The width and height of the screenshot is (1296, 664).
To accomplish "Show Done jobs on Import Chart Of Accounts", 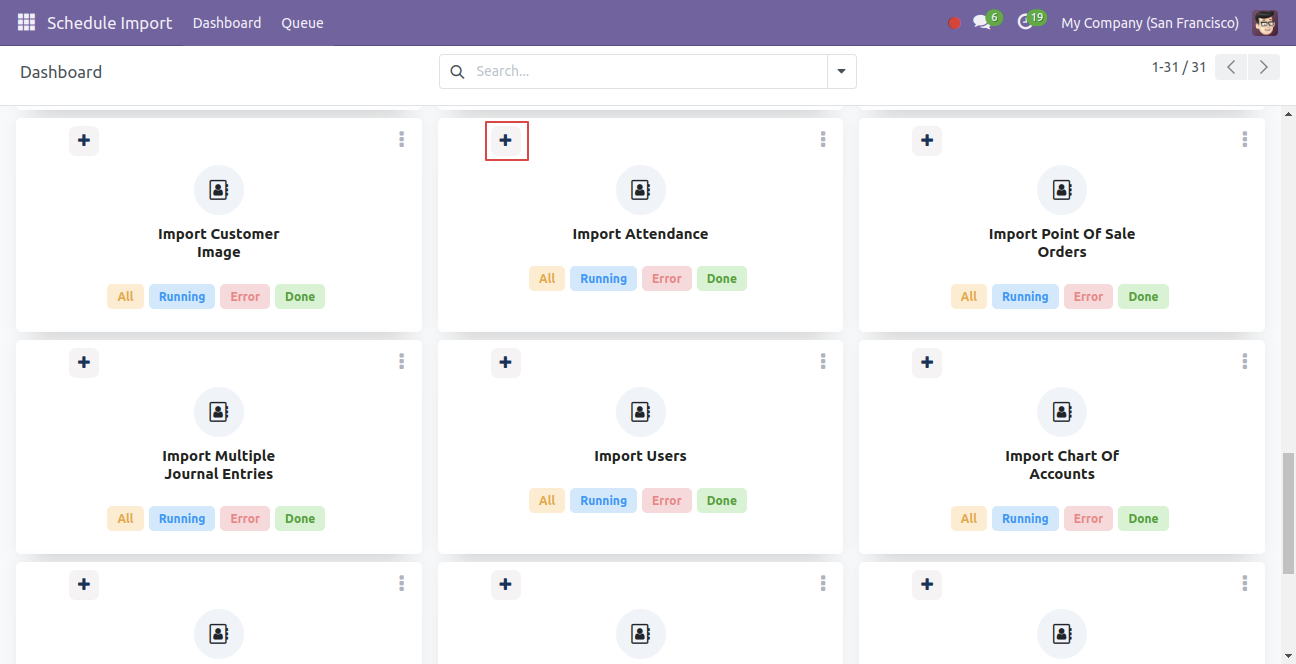I will point(1144,519).
